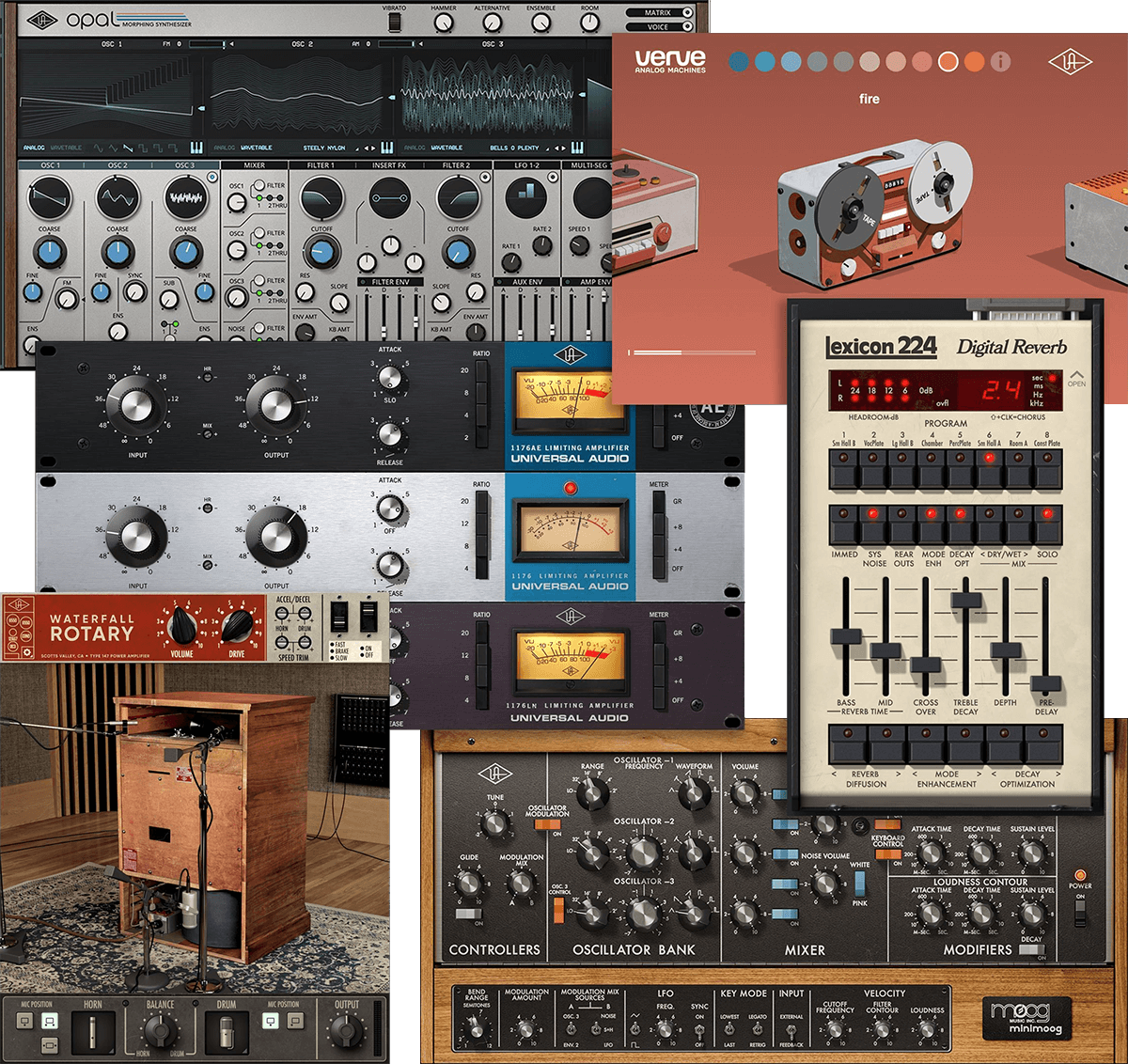
Task: Click the Verve progress bar at the bottom
Action: [x=692, y=352]
